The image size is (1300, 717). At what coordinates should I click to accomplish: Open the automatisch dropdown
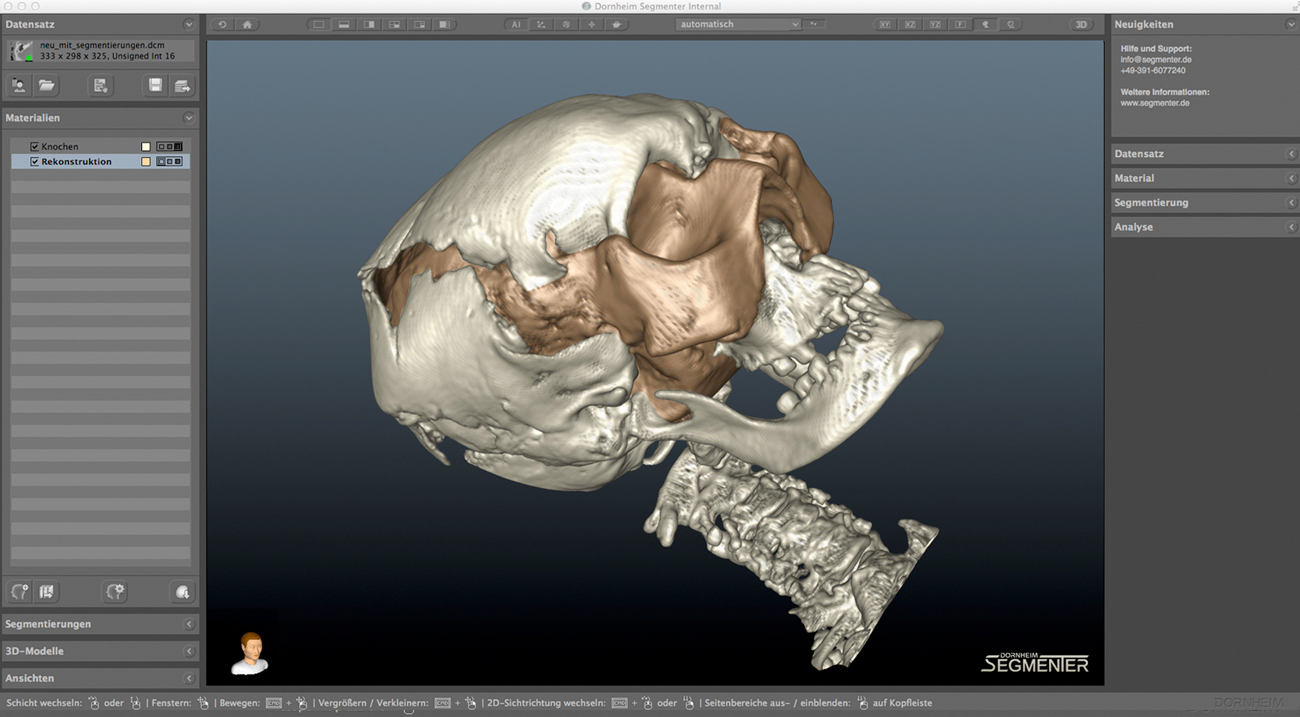point(739,24)
